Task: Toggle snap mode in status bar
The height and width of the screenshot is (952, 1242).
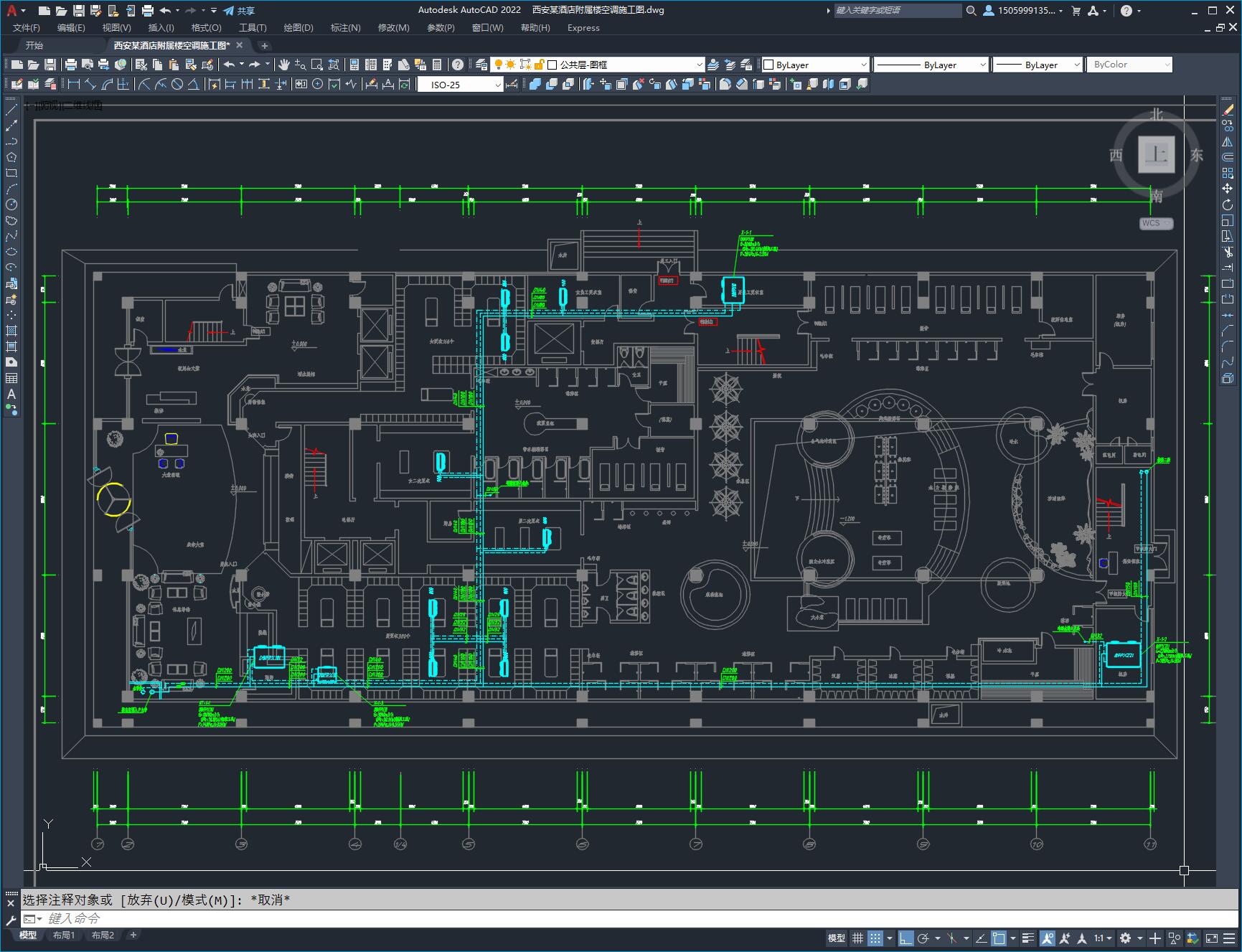Action: [875, 938]
